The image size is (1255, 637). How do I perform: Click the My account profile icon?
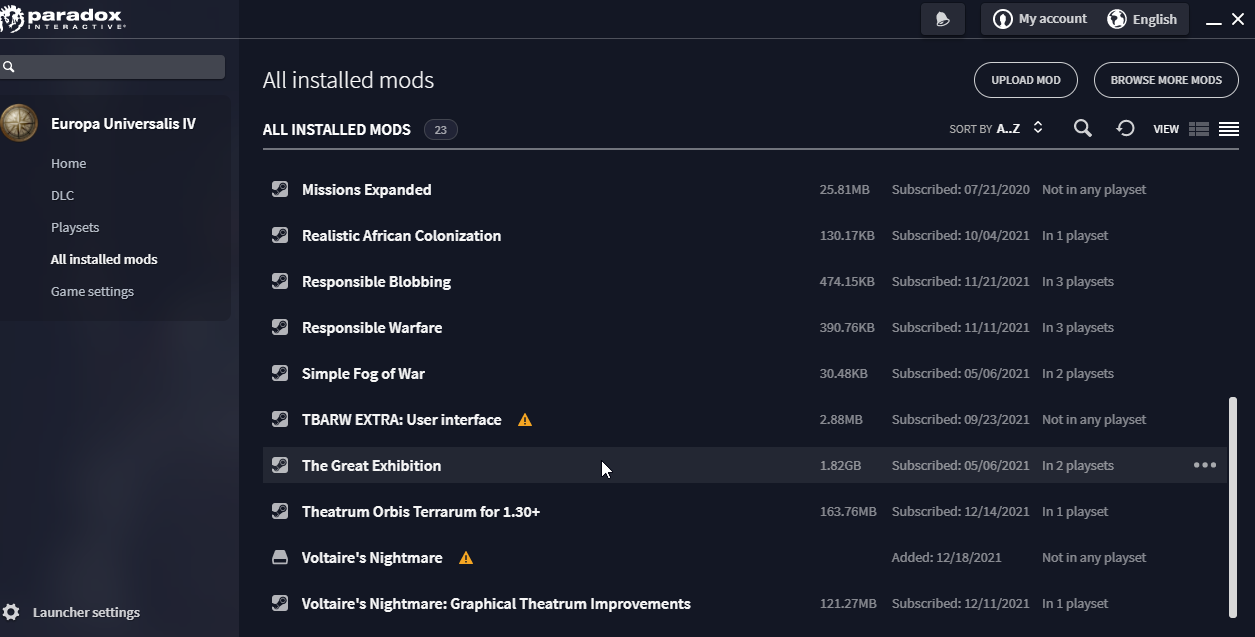point(1002,19)
